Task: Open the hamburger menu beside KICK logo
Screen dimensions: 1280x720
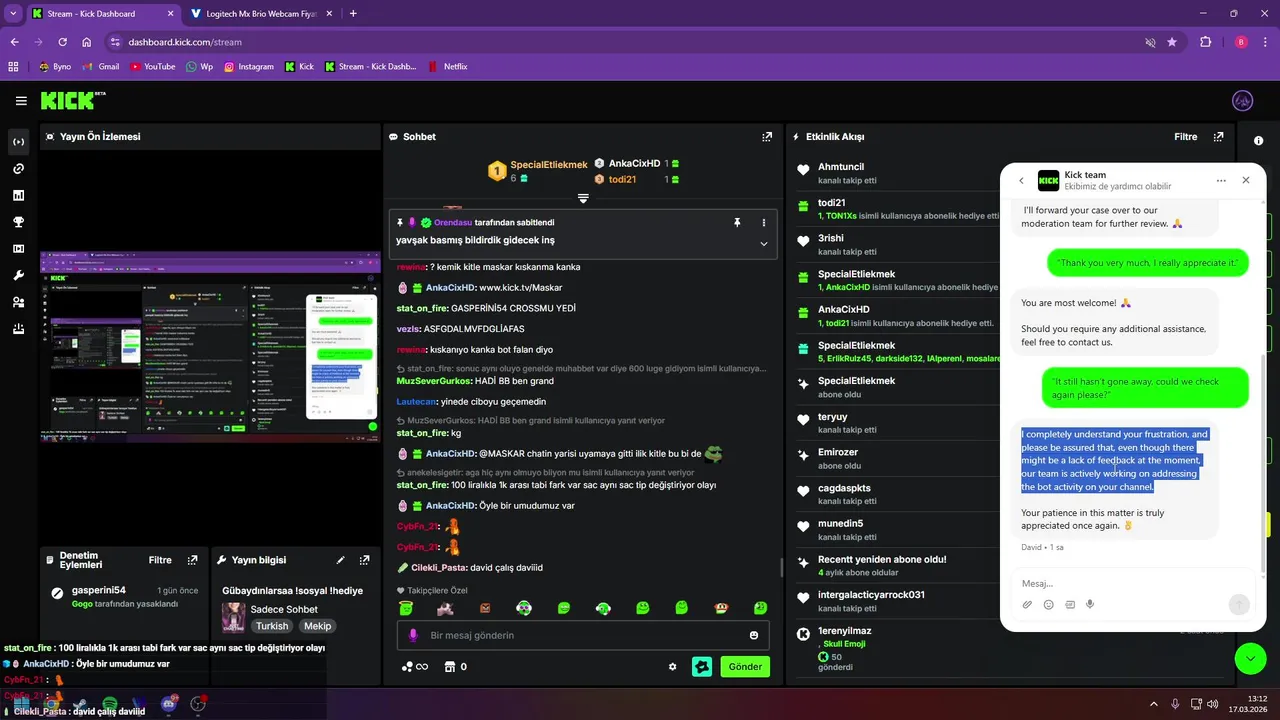Action: point(21,101)
